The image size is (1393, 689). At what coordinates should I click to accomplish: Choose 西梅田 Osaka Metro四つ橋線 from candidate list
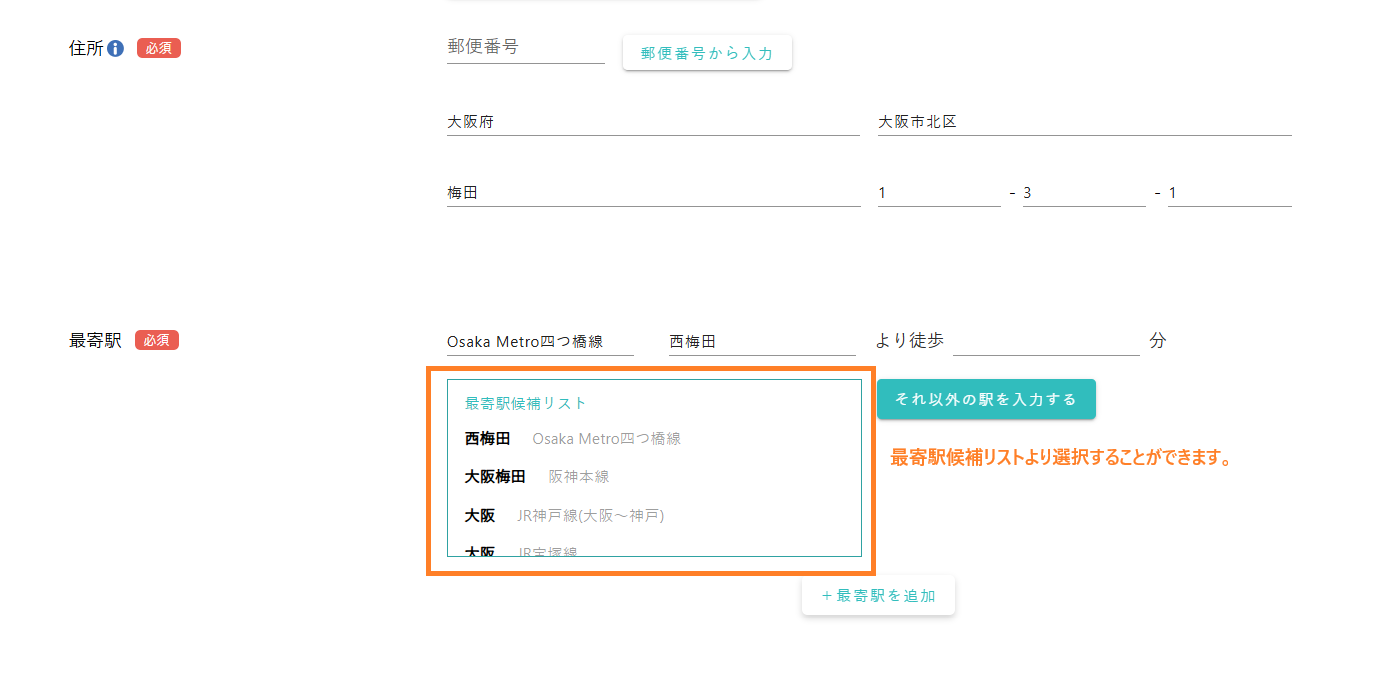click(x=572, y=439)
